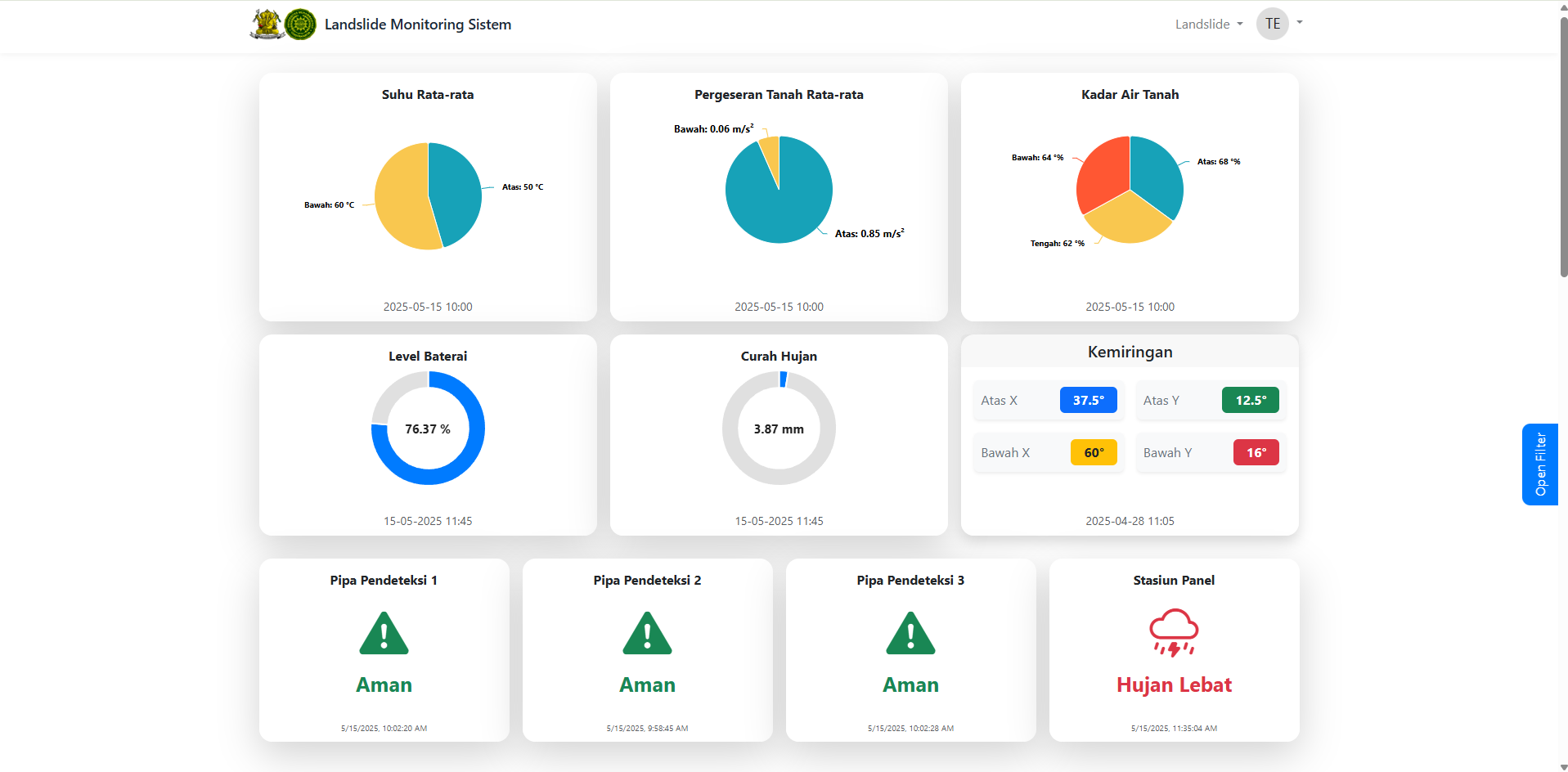Click the green Atas Y 12.5° badge

[1250, 400]
